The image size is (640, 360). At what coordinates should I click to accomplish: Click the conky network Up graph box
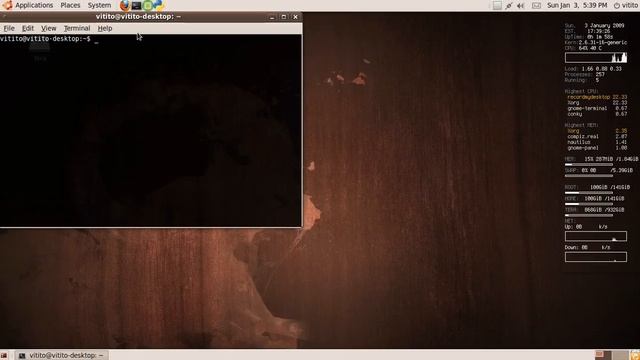(x=596, y=236)
